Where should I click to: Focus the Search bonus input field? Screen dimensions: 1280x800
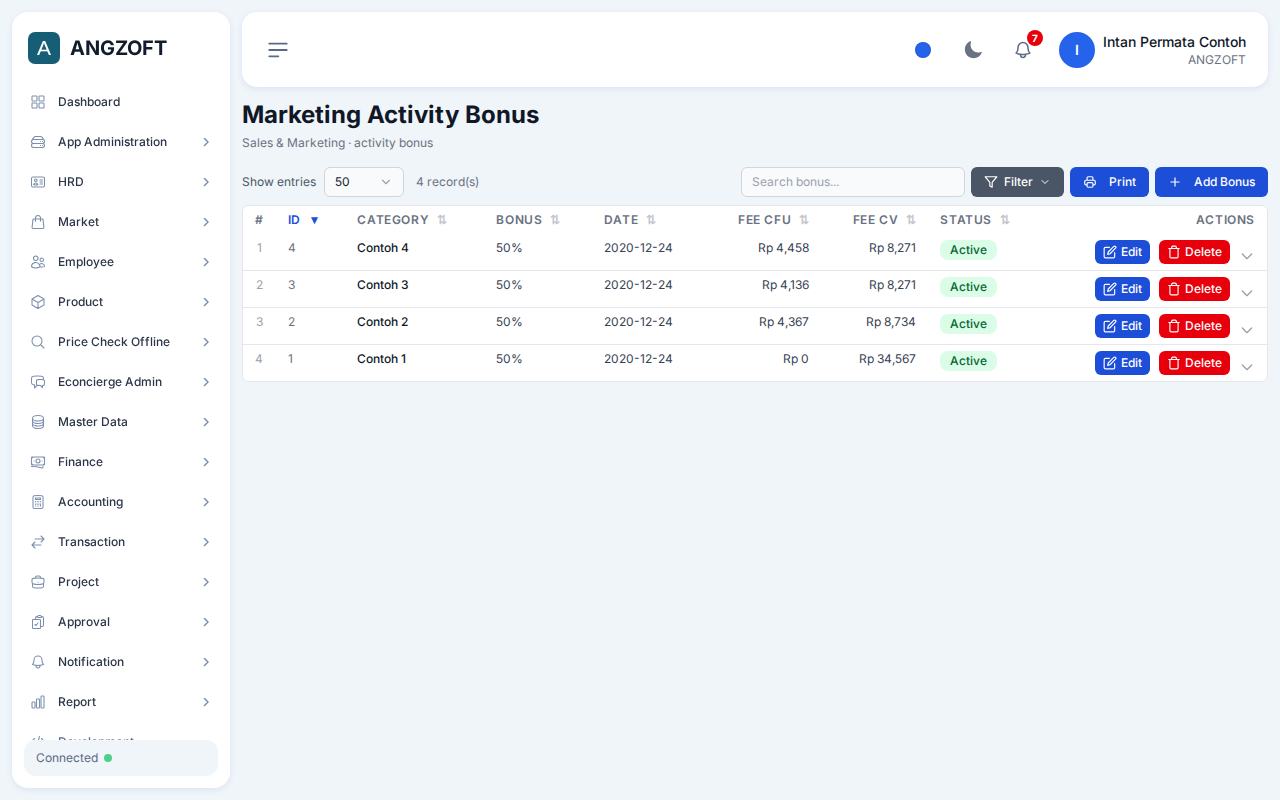click(853, 182)
